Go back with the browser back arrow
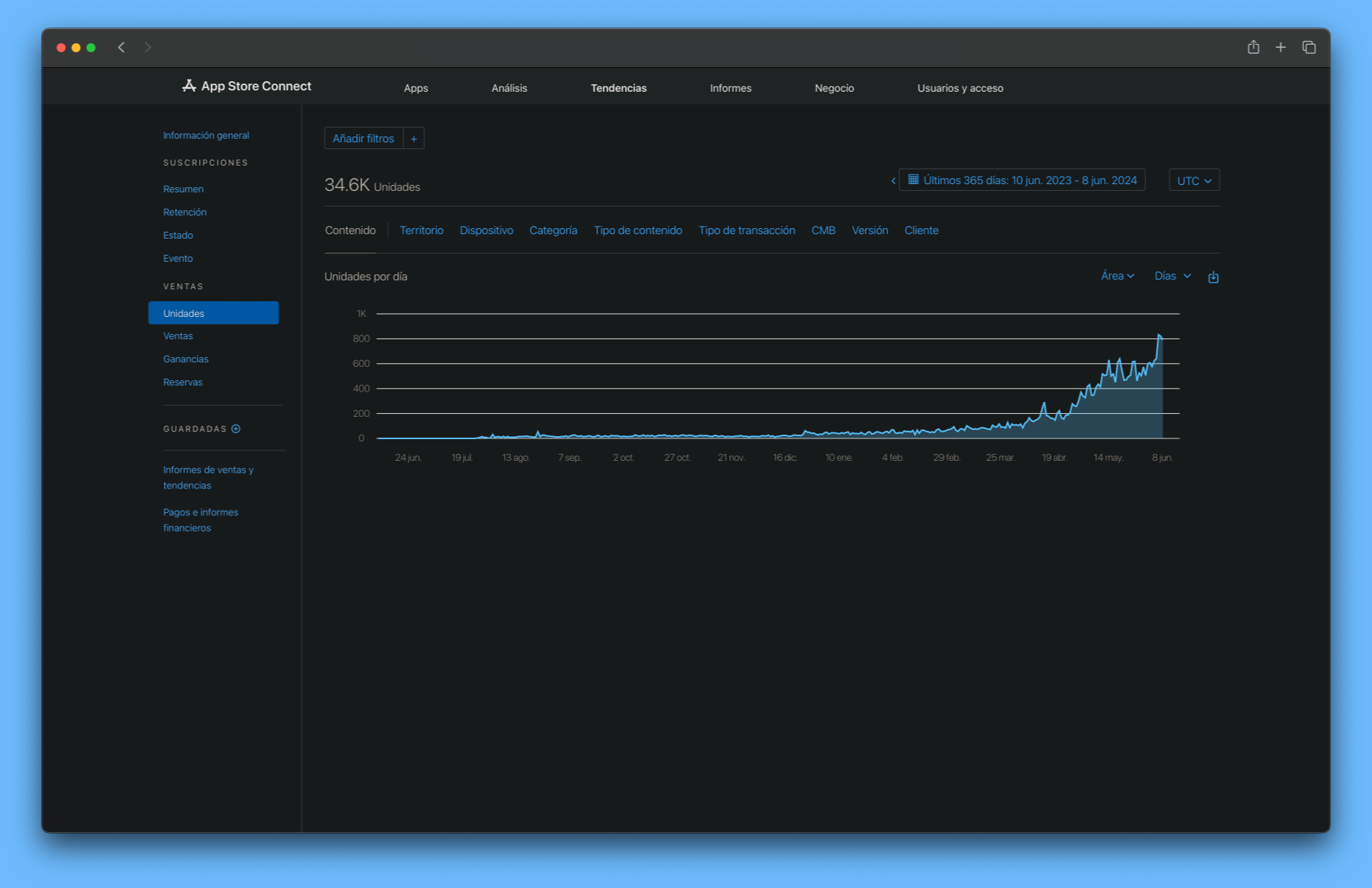1372x888 pixels. coord(122,48)
